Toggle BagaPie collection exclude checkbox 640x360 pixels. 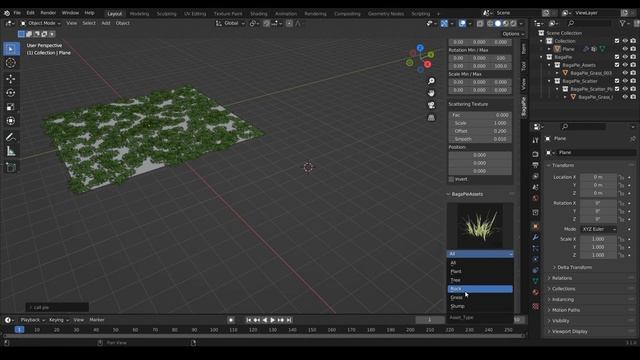[x=617, y=57]
